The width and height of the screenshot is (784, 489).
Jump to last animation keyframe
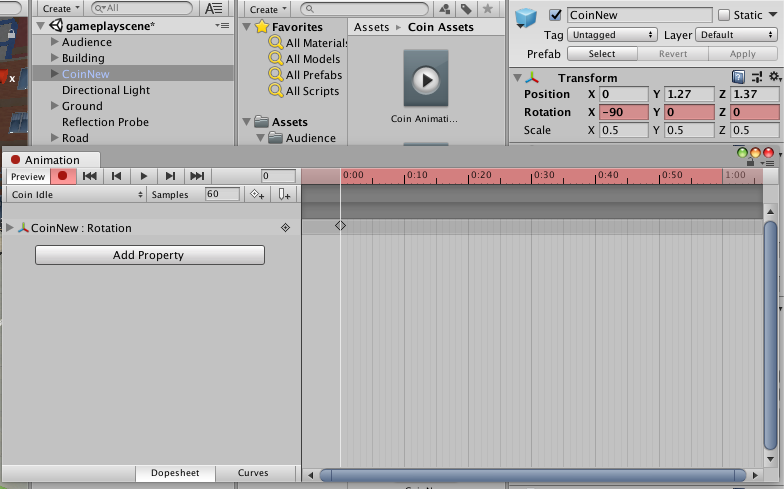(x=198, y=176)
